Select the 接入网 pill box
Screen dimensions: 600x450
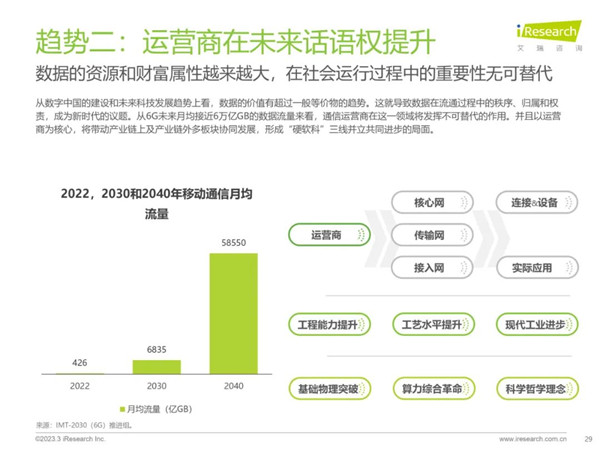tap(432, 267)
